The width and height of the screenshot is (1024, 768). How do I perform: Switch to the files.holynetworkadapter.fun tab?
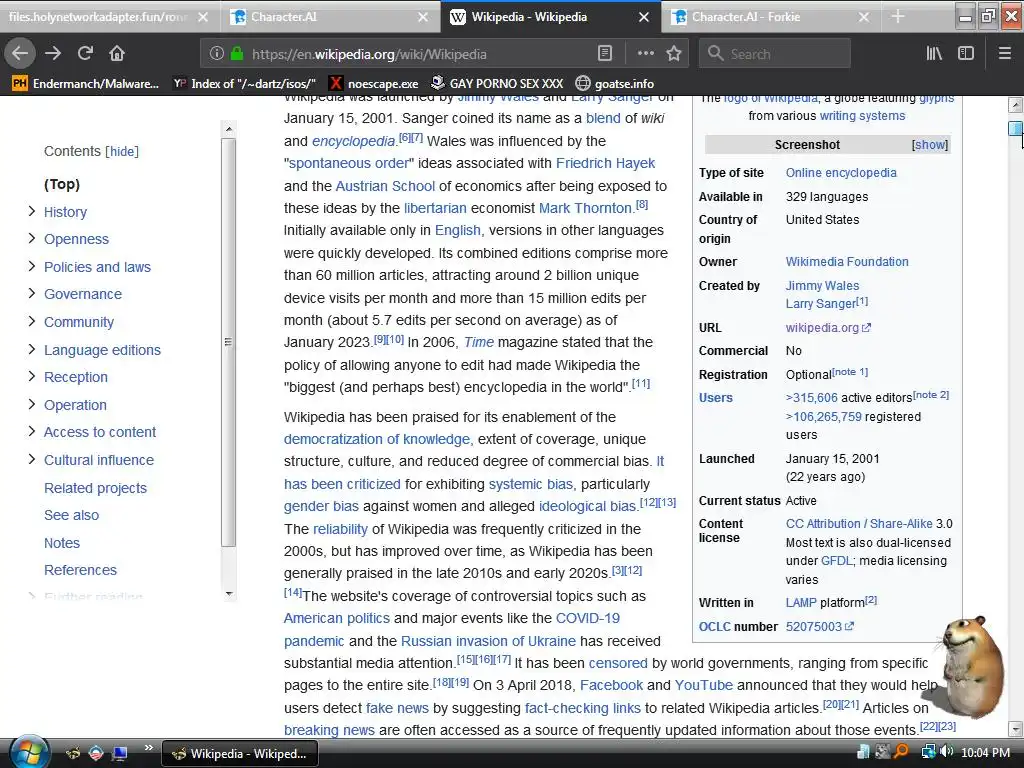[99, 17]
